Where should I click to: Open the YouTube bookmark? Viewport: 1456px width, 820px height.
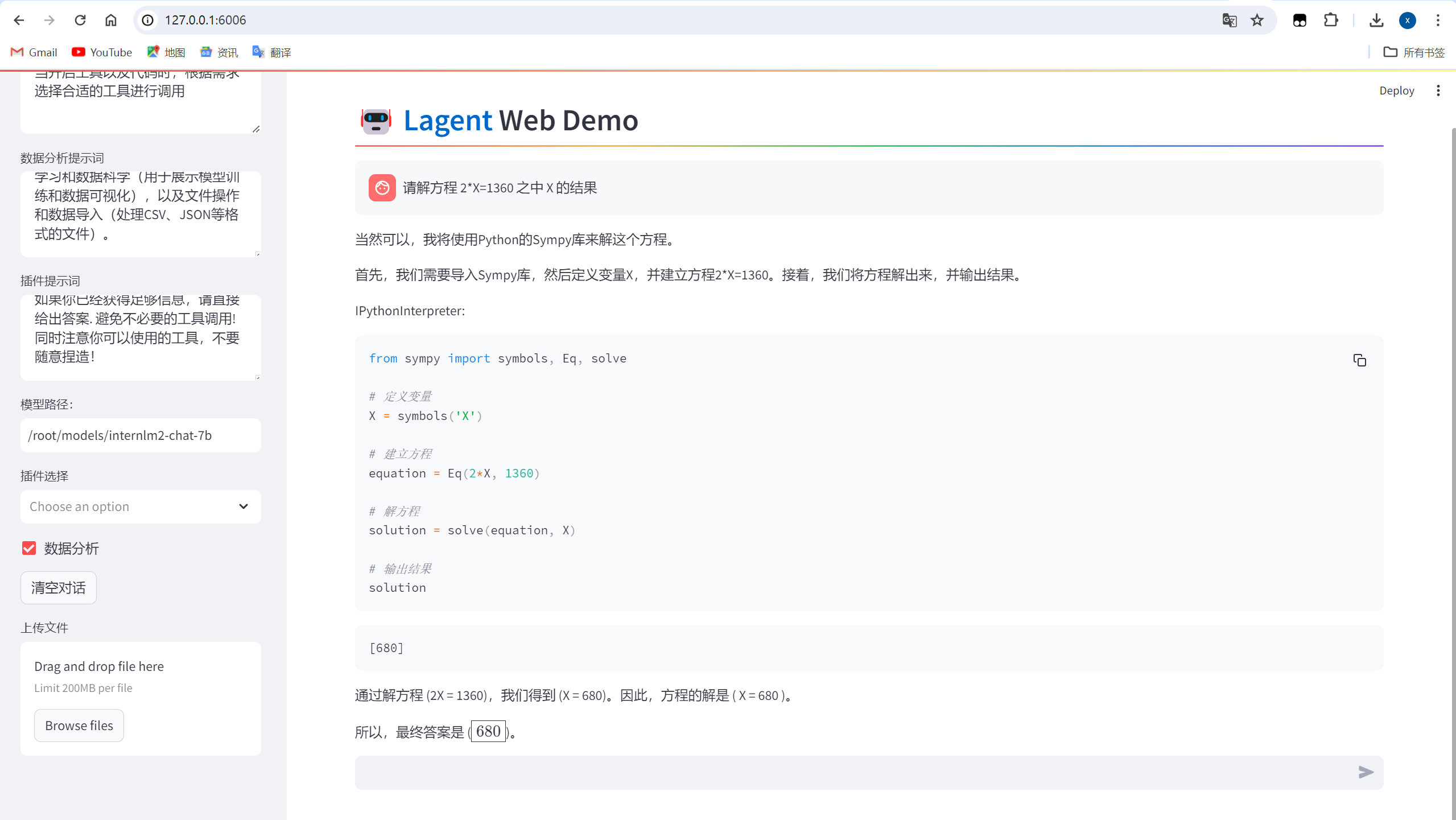[x=102, y=52]
